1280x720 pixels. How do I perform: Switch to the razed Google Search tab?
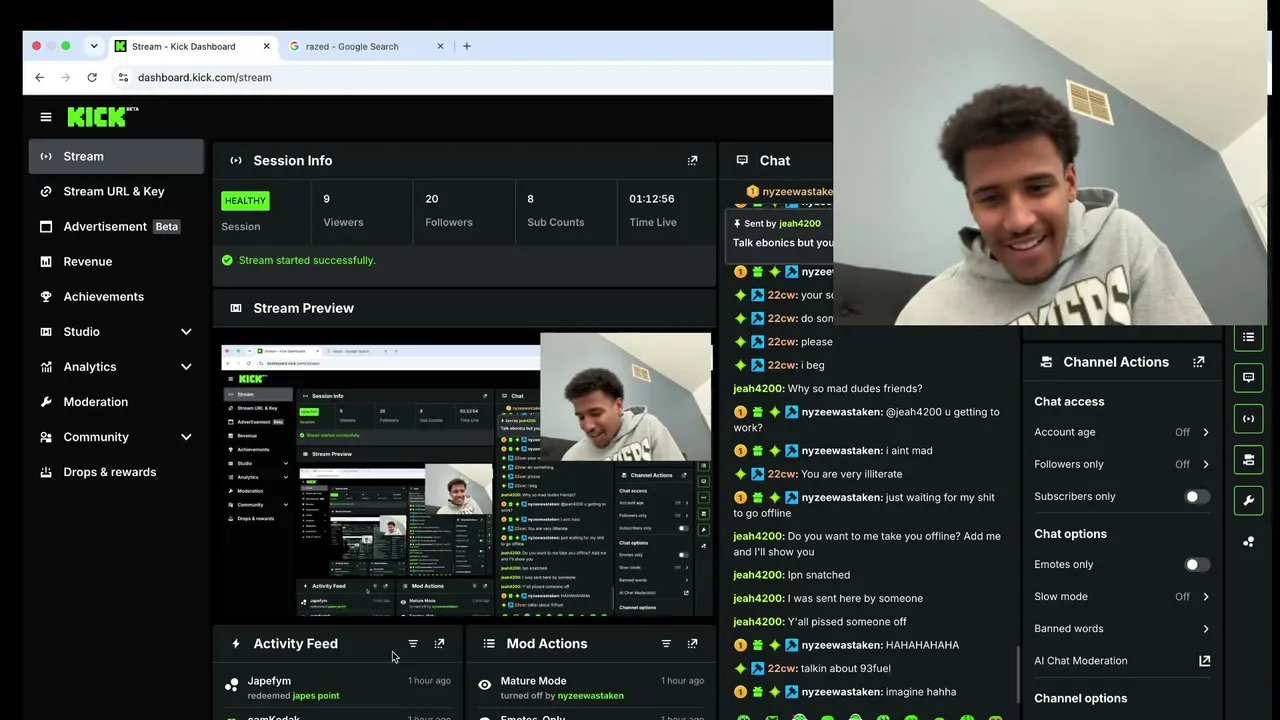[x=366, y=46]
